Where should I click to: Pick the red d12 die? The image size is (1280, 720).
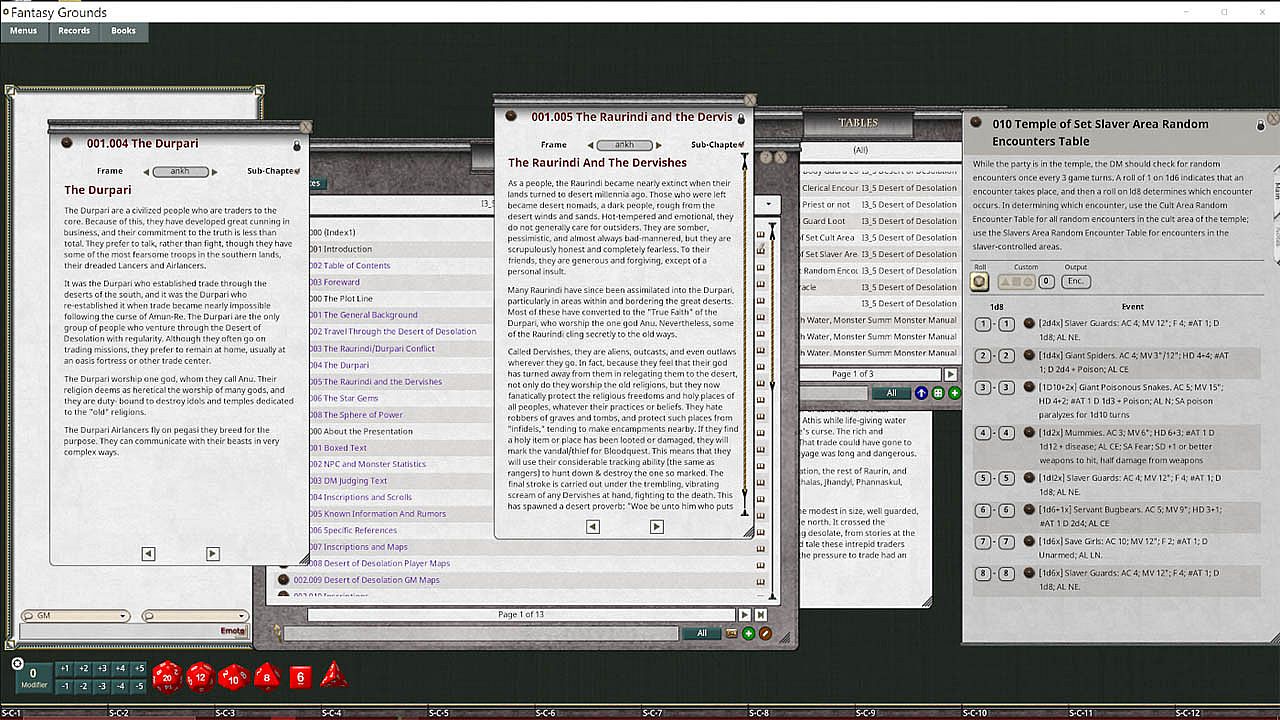200,677
